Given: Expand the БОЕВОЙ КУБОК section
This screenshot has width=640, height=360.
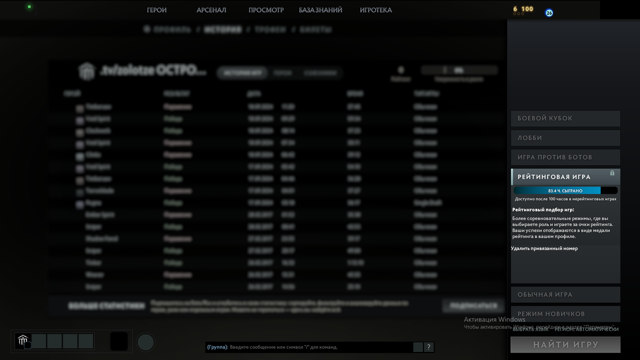Looking at the screenshot, I should (x=565, y=118).
